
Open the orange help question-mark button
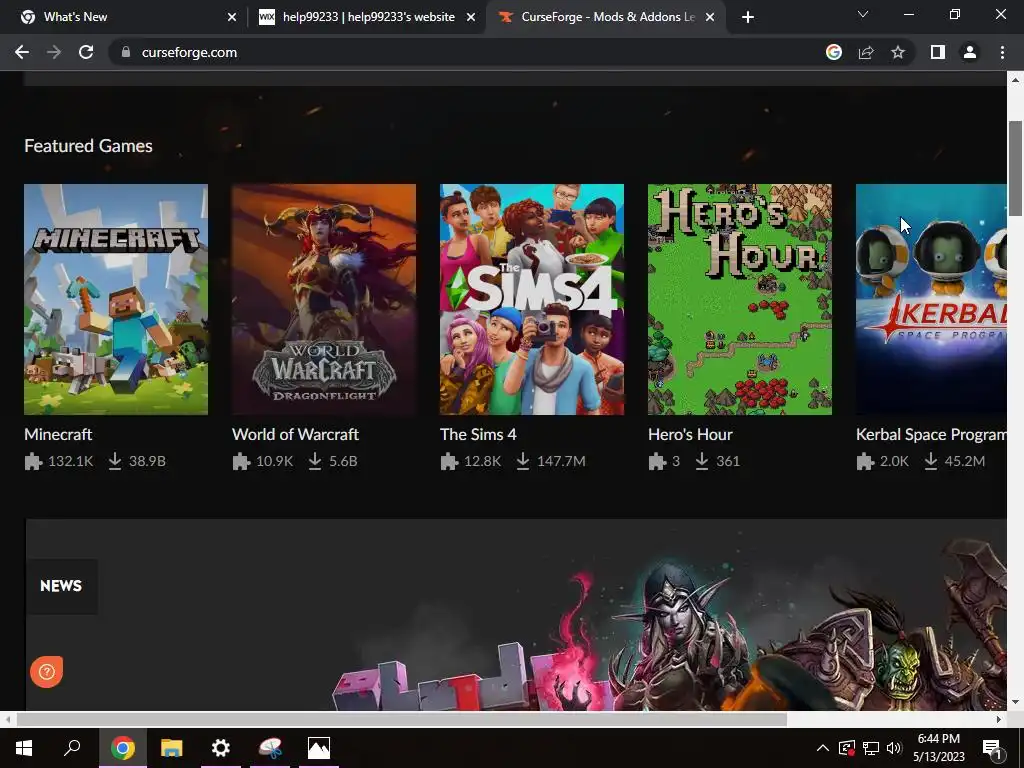pyautogui.click(x=46, y=671)
